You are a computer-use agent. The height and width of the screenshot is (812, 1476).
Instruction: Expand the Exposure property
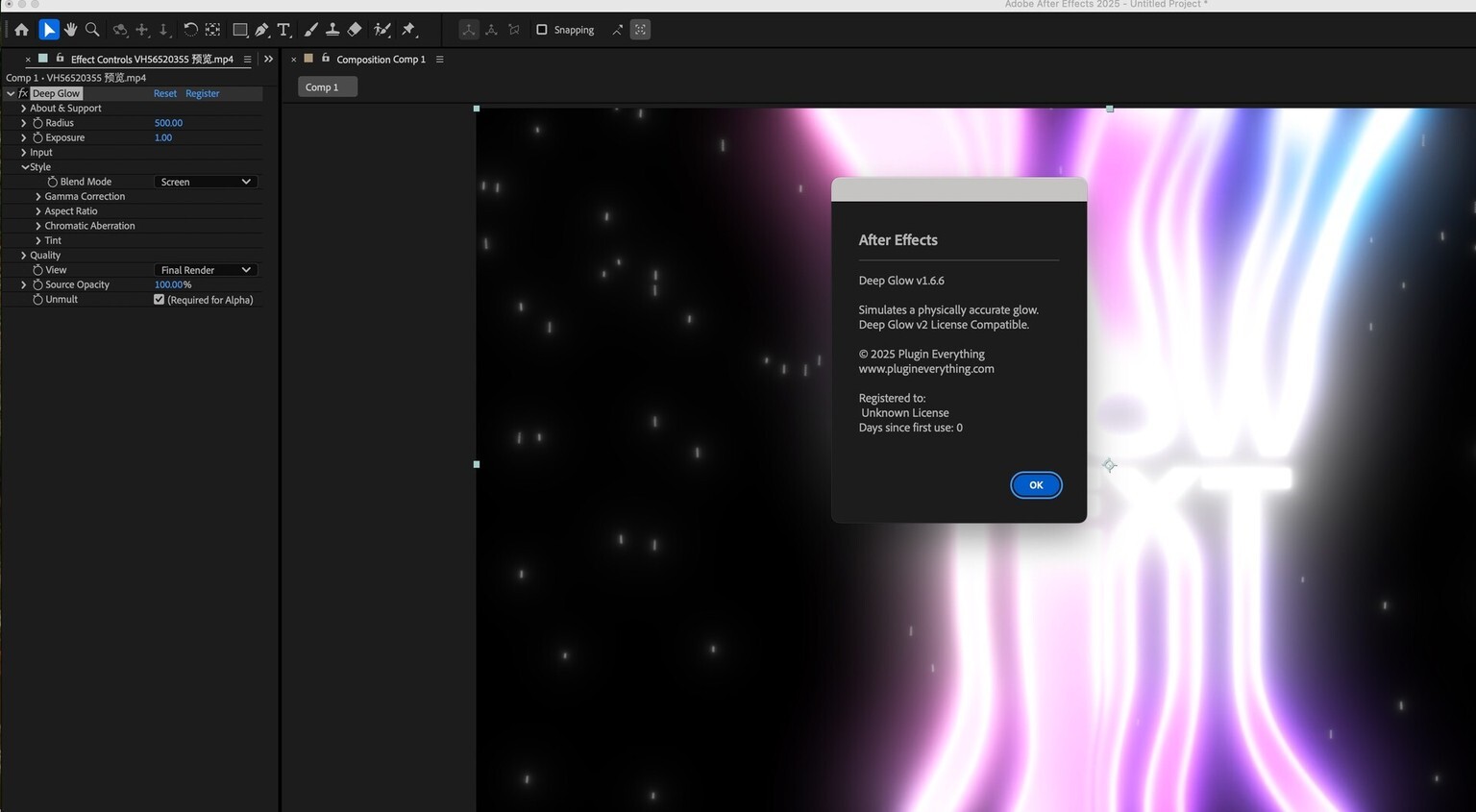pos(24,137)
